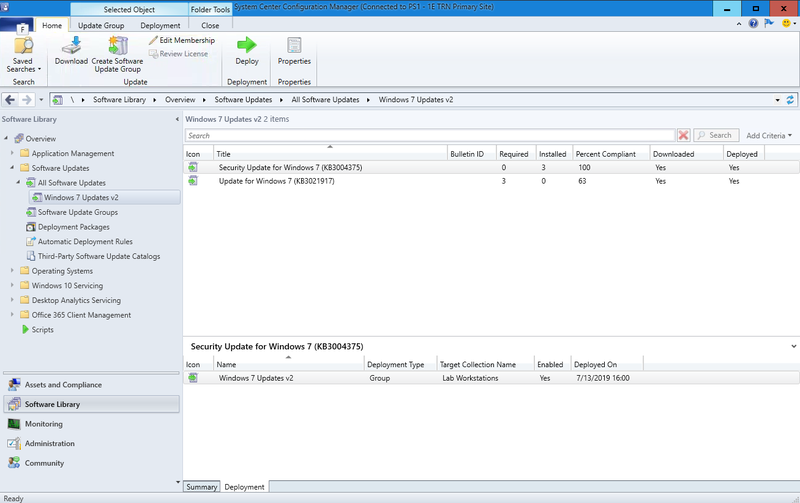Viewport: 800px width, 503px height.
Task: Open the Add Criteria dropdown
Action: [x=768, y=135]
